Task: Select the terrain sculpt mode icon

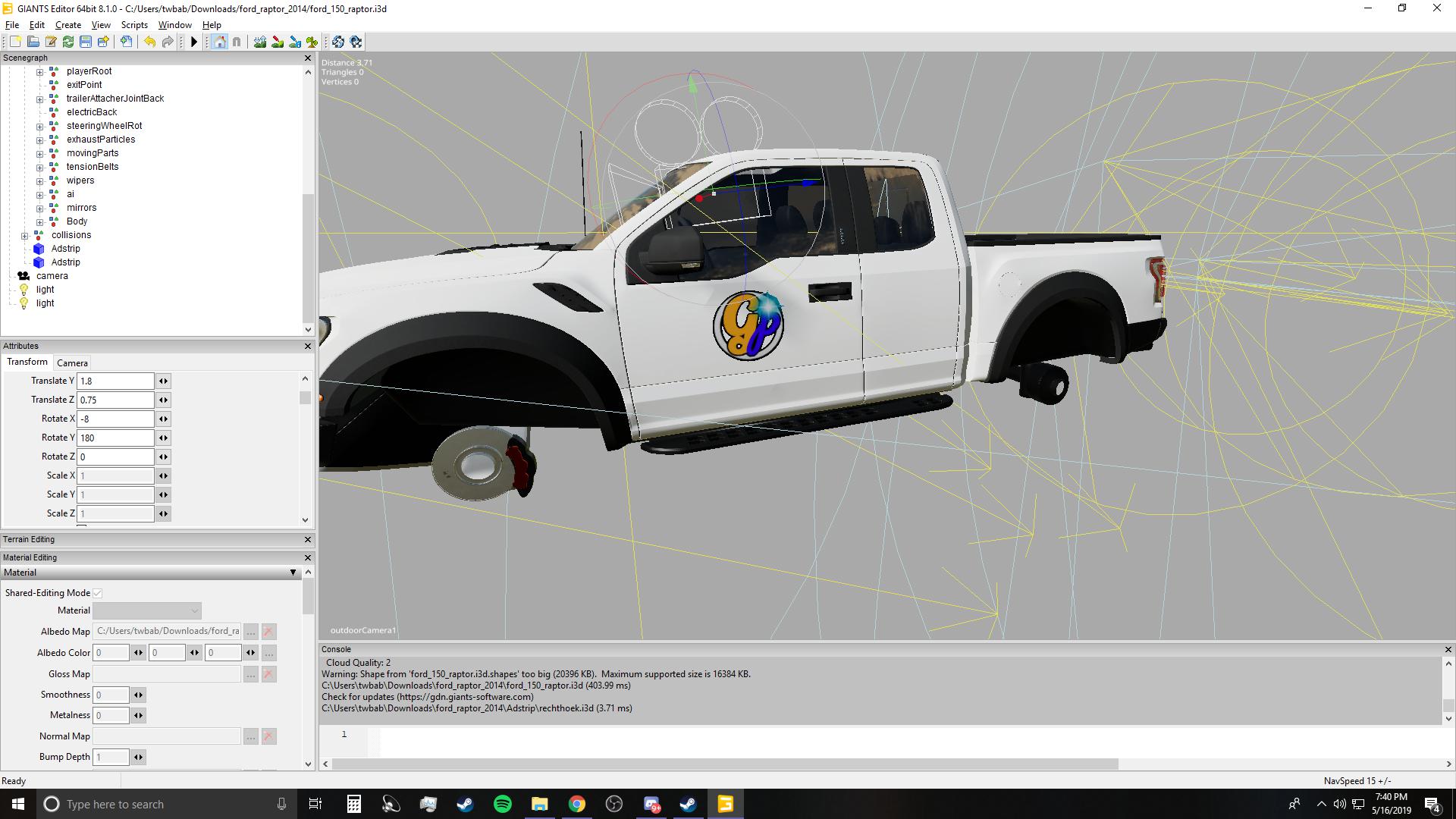Action: pos(260,42)
